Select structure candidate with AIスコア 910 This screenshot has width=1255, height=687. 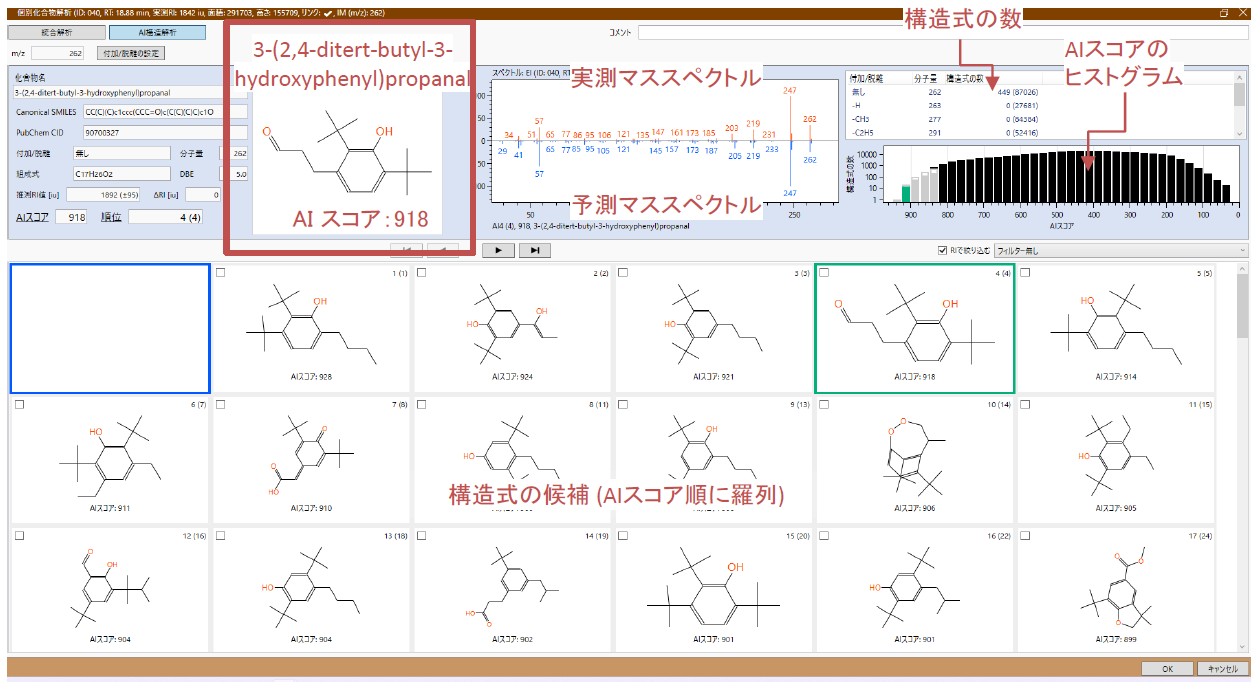coord(311,460)
